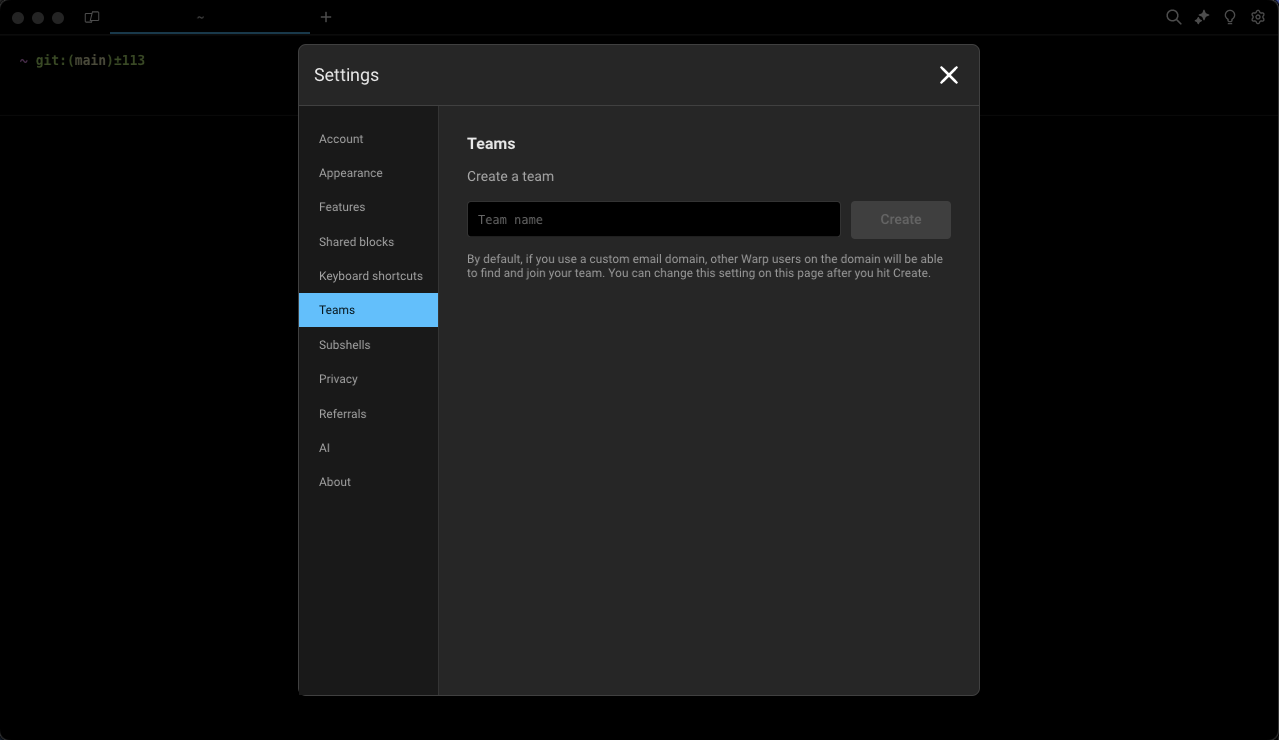The width and height of the screenshot is (1279, 740).
Task: Switch to Appearance settings
Action: coord(351,173)
